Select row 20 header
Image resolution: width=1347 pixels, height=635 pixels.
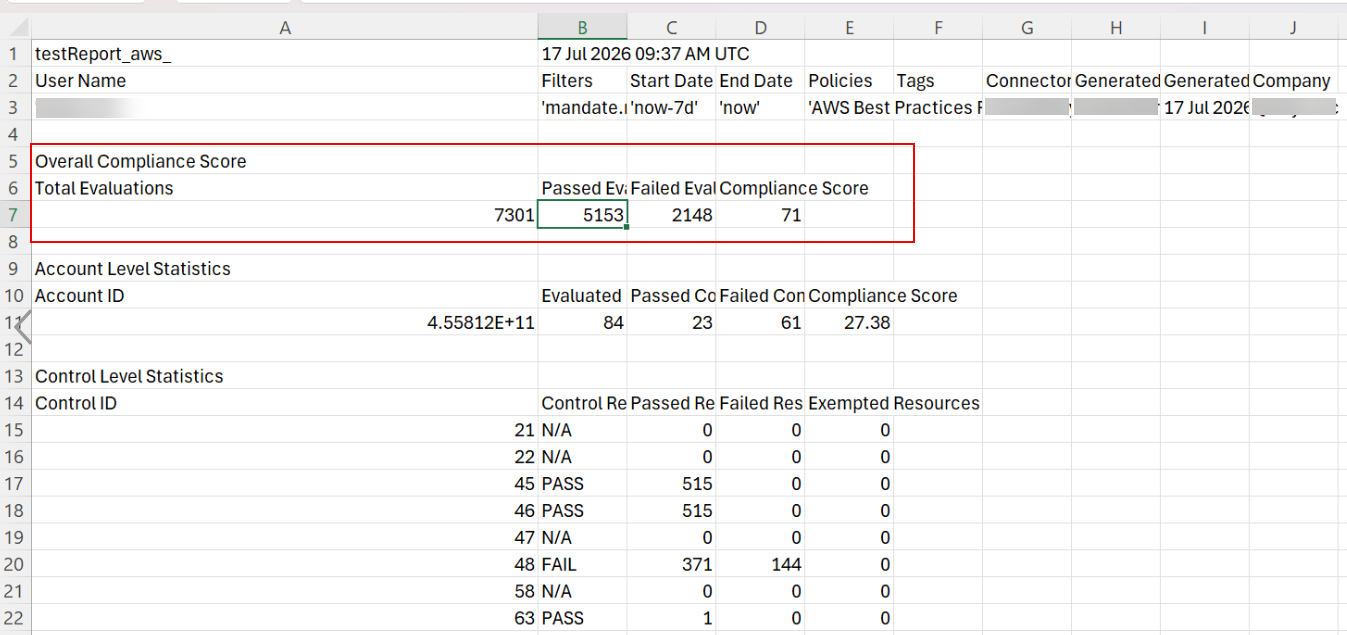pos(15,564)
